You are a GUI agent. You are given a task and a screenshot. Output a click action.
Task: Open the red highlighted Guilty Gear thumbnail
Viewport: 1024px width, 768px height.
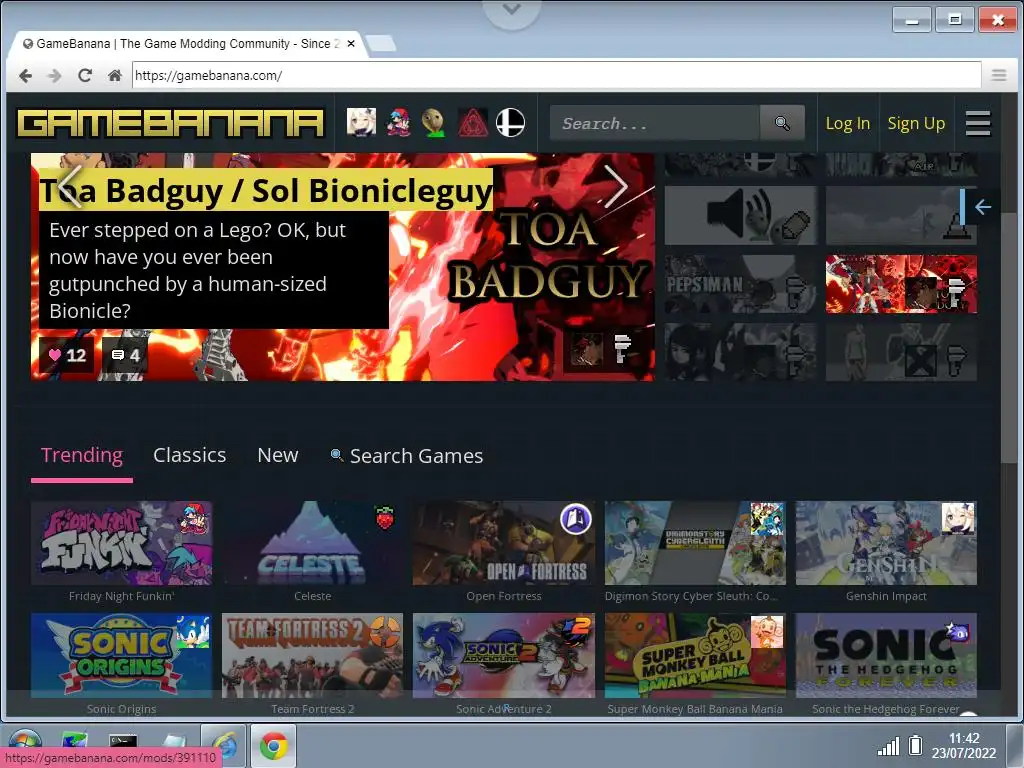tap(901, 284)
